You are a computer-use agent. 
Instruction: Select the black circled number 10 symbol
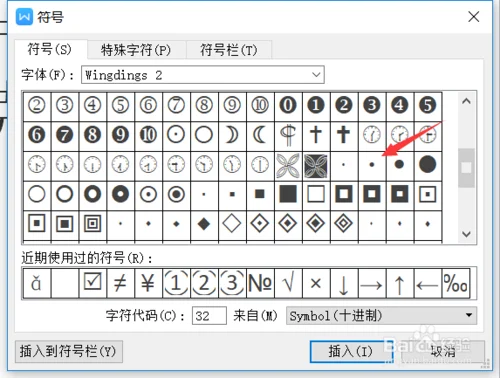pos(149,135)
